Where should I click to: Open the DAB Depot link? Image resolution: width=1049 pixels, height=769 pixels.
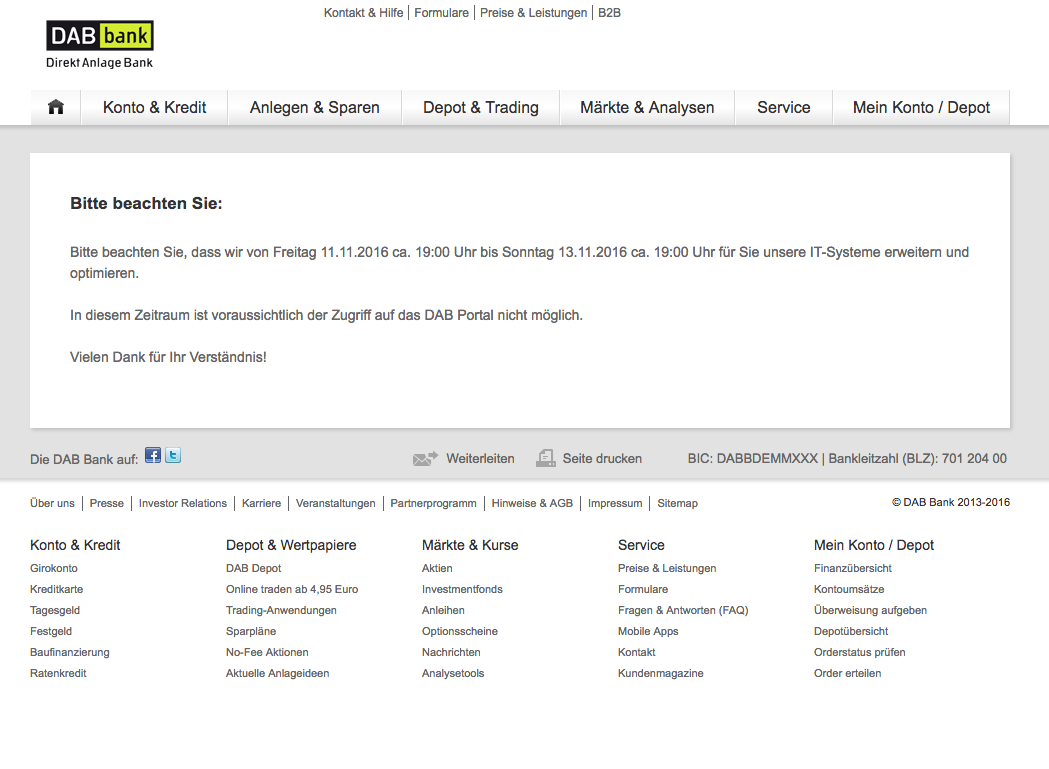point(254,568)
